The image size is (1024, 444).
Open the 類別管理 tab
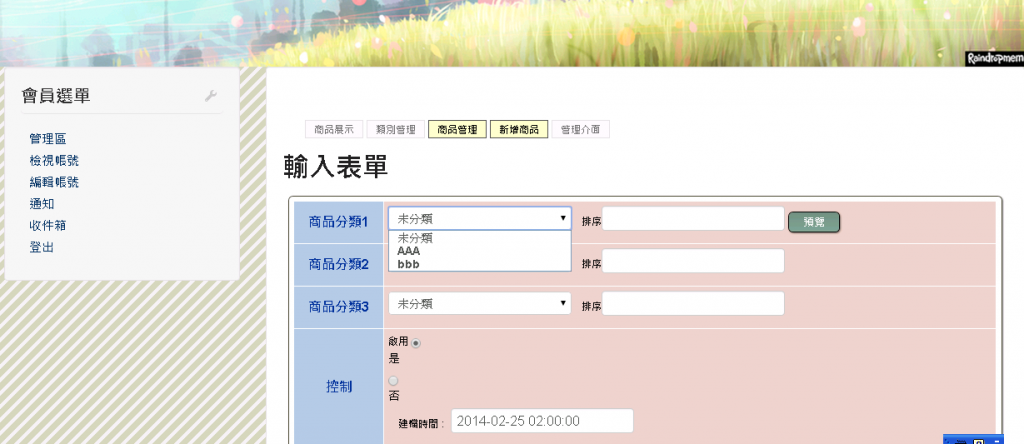395,129
